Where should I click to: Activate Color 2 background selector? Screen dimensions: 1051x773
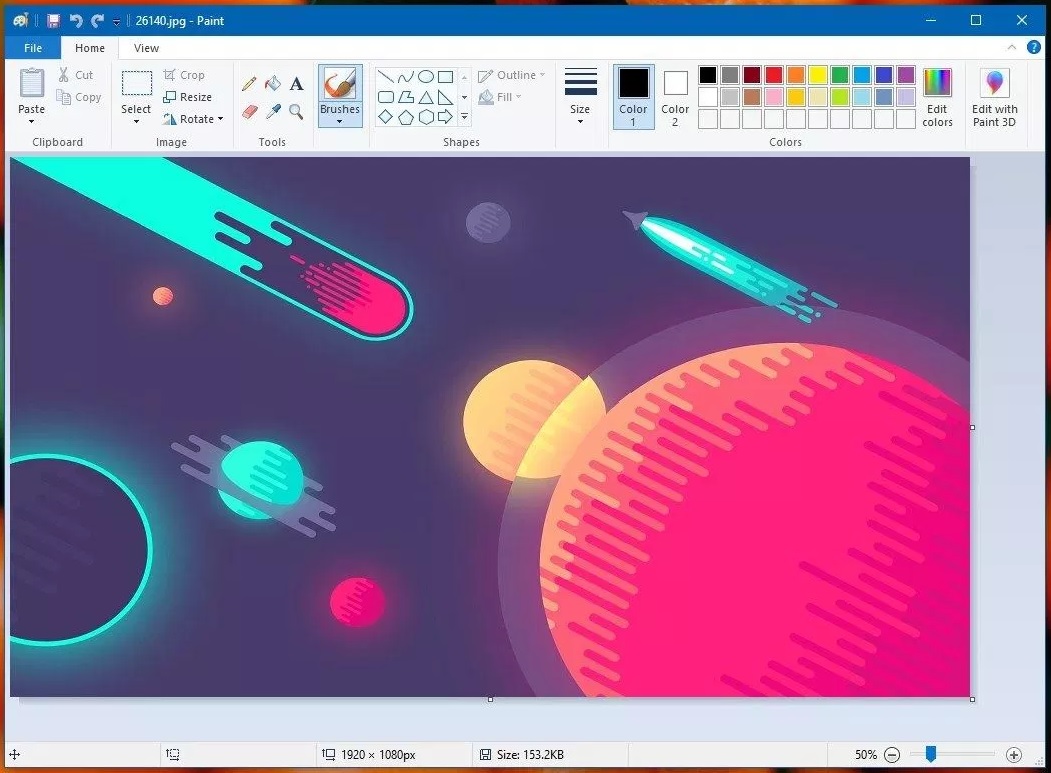(x=675, y=97)
